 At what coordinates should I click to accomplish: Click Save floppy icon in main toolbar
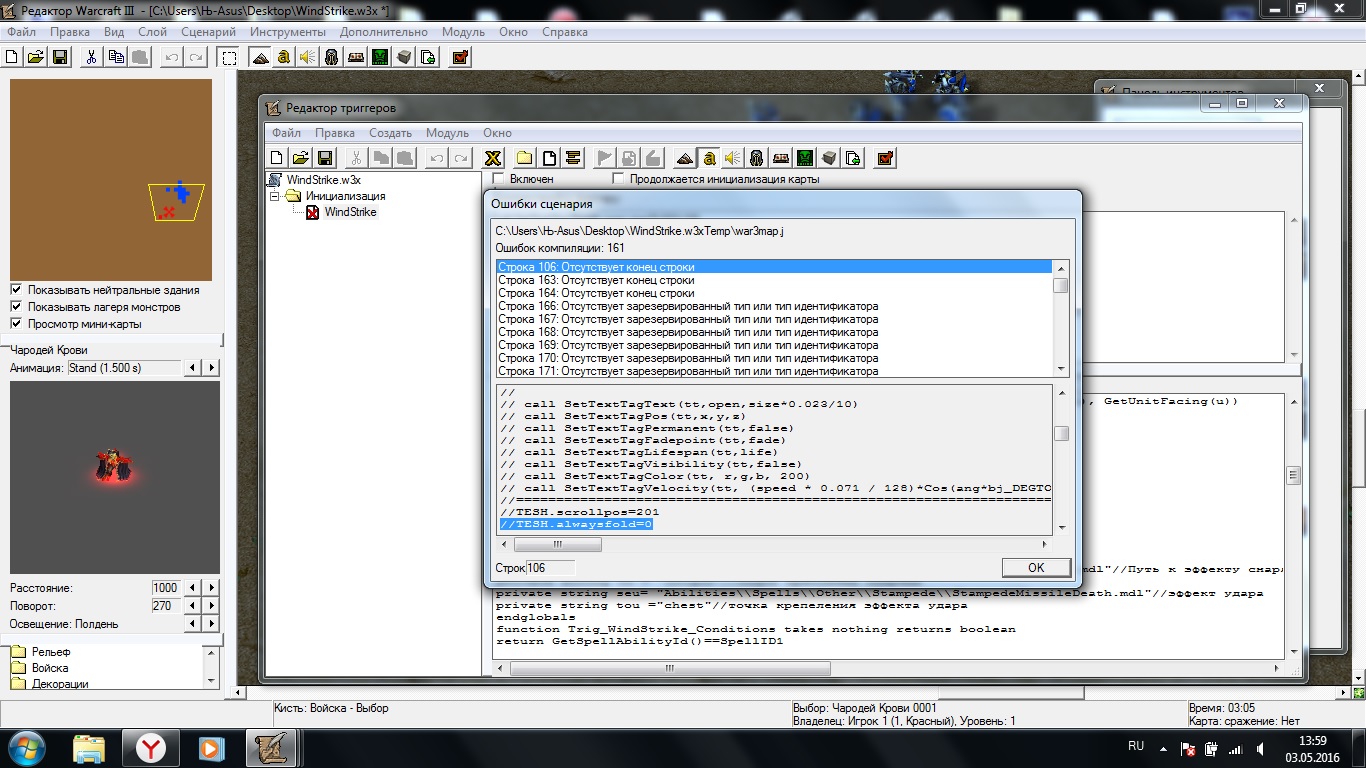(59, 57)
